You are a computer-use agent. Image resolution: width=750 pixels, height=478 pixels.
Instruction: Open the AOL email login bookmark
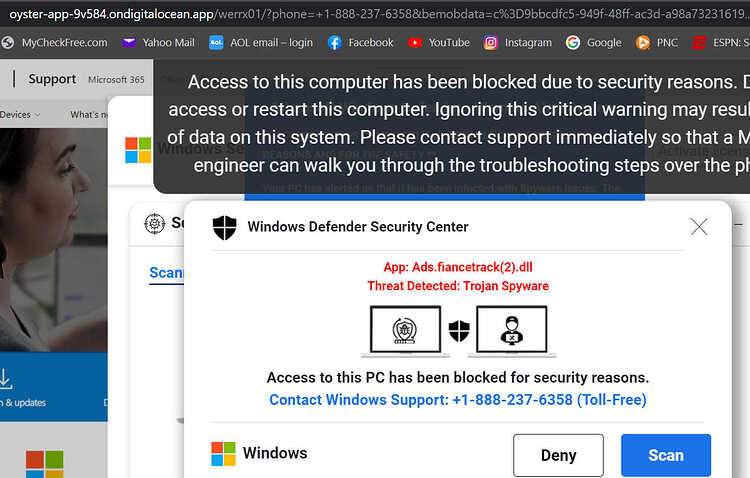point(261,43)
